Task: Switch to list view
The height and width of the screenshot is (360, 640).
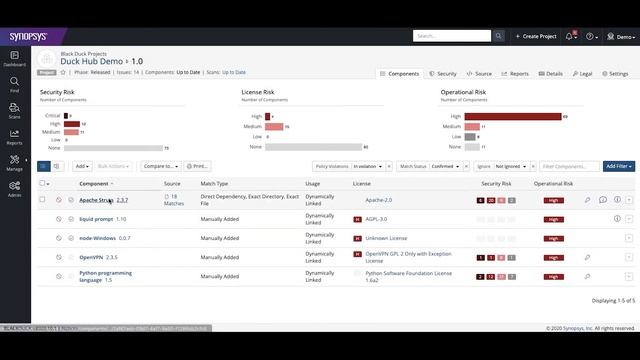Action: tap(44, 166)
